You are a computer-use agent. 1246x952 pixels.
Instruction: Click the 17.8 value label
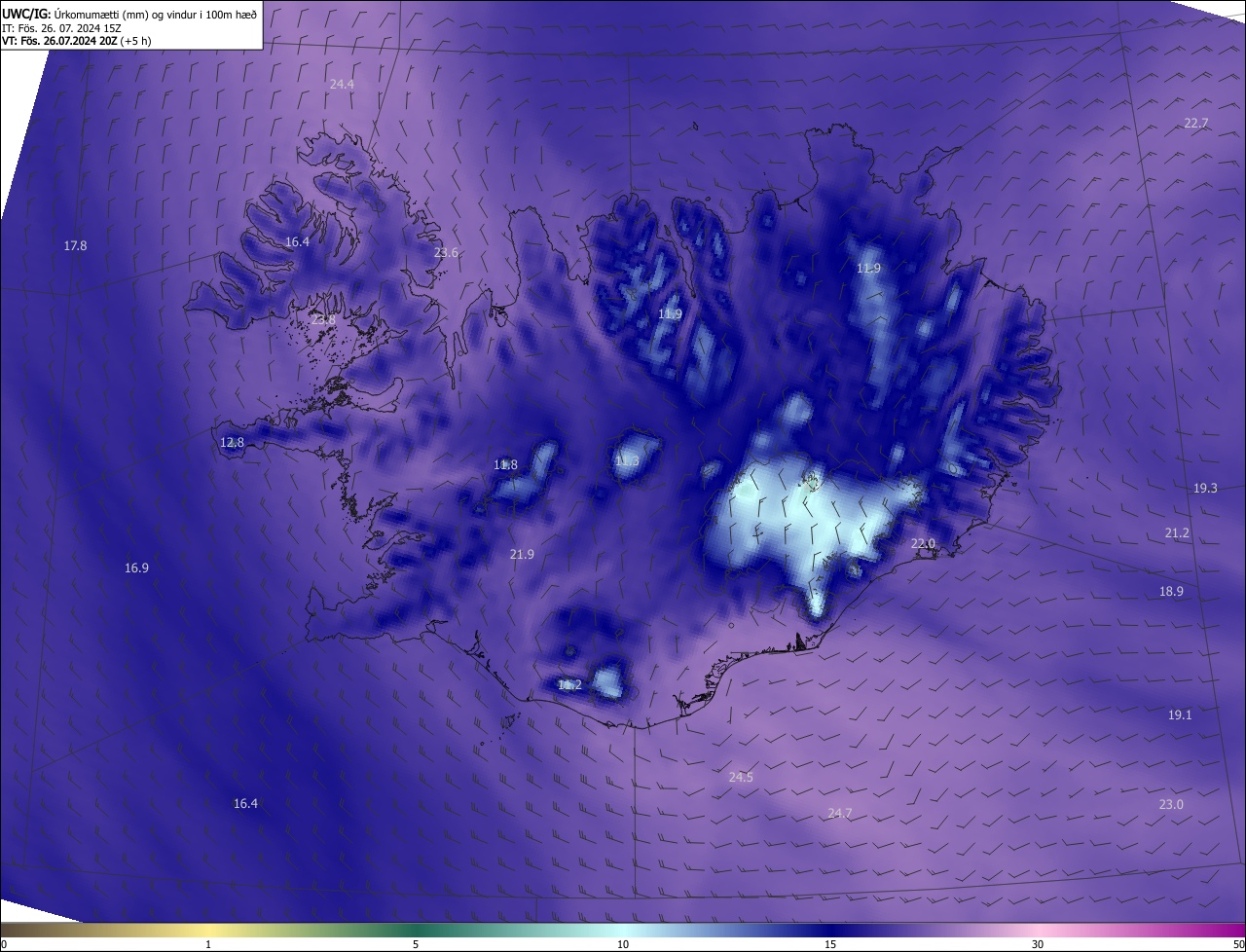pyautogui.click(x=75, y=246)
